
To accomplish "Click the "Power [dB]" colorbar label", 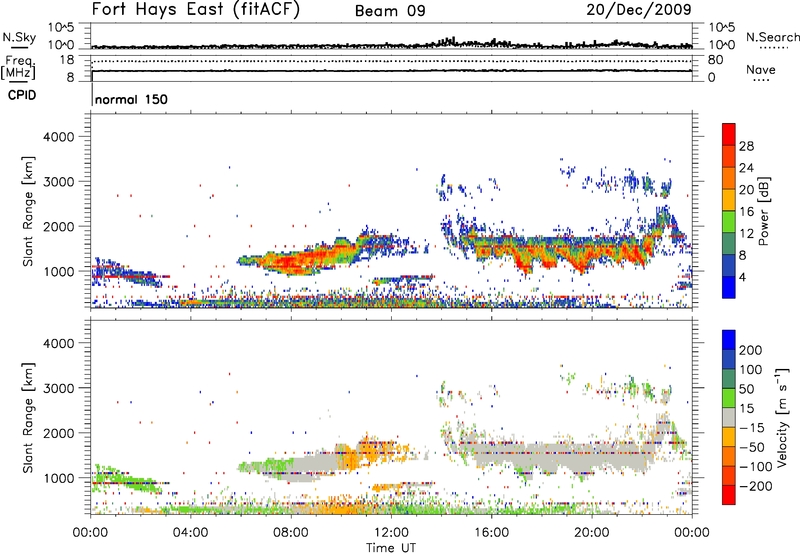I will (764, 211).
